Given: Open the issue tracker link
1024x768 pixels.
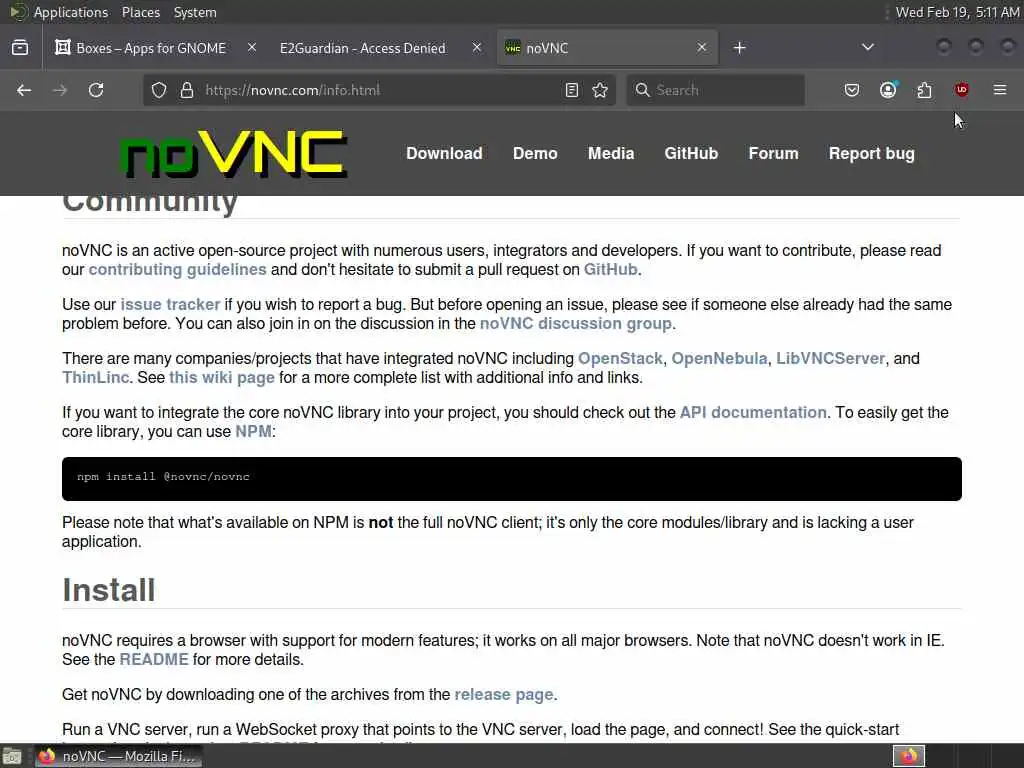Looking at the screenshot, I should (x=170, y=304).
